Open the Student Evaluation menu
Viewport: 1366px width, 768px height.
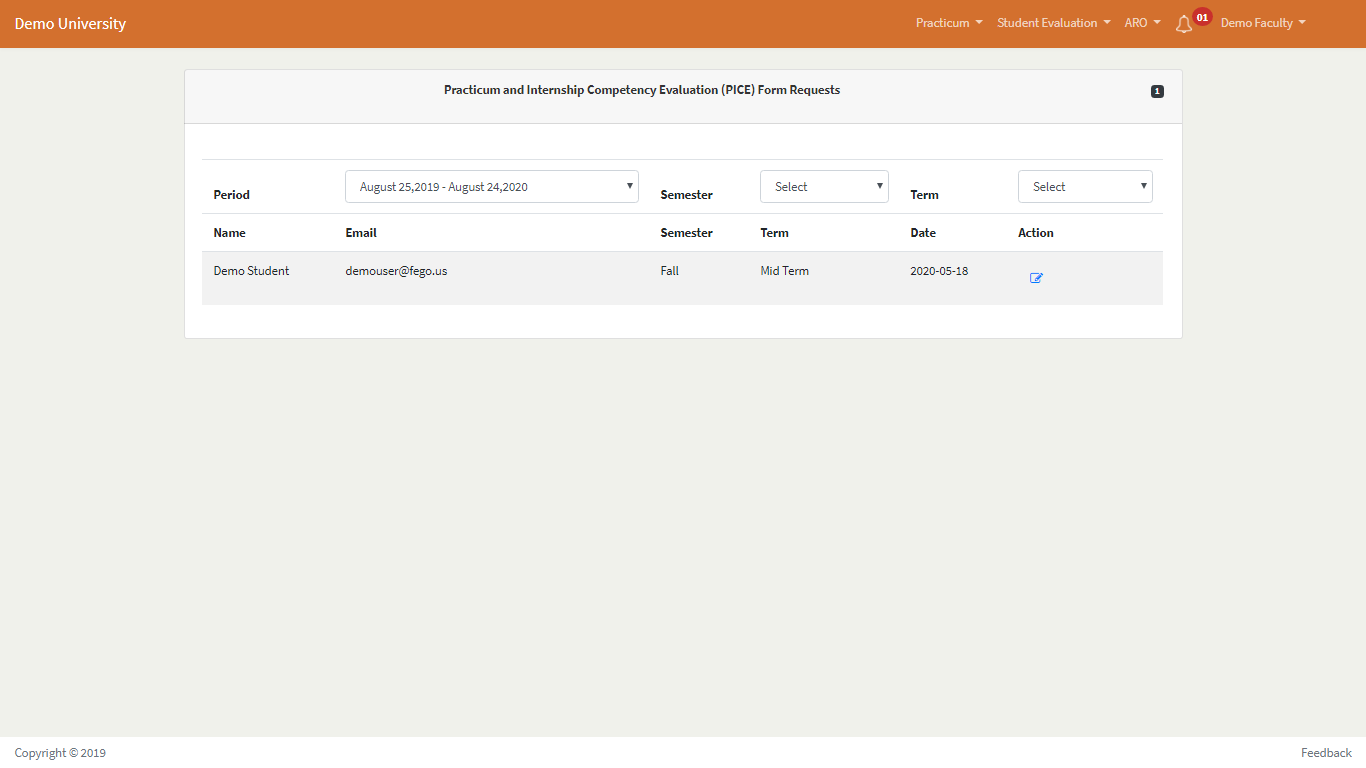tap(1047, 22)
